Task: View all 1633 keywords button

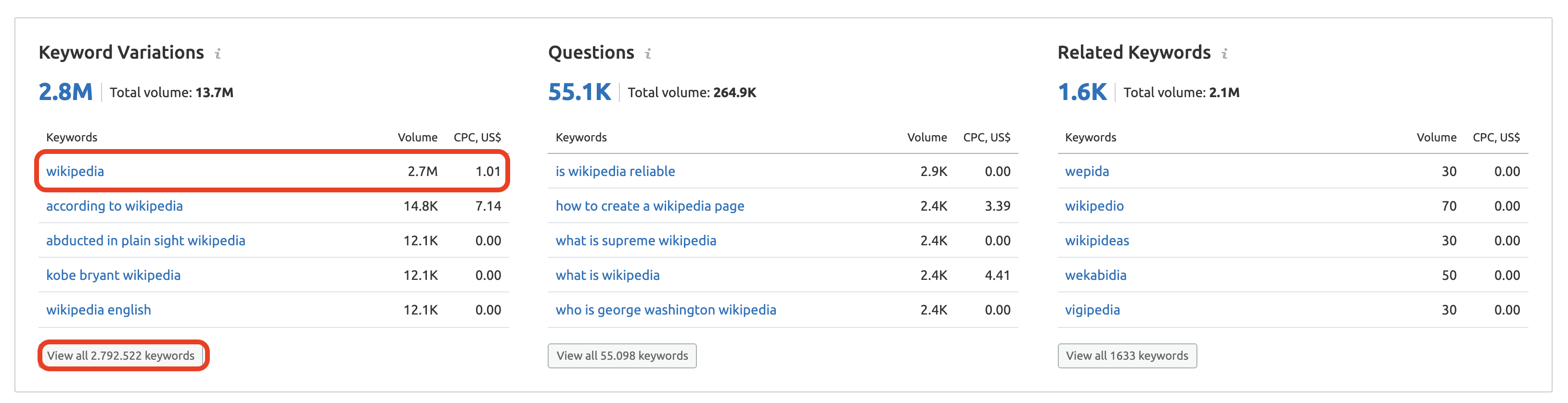Action: point(1127,355)
